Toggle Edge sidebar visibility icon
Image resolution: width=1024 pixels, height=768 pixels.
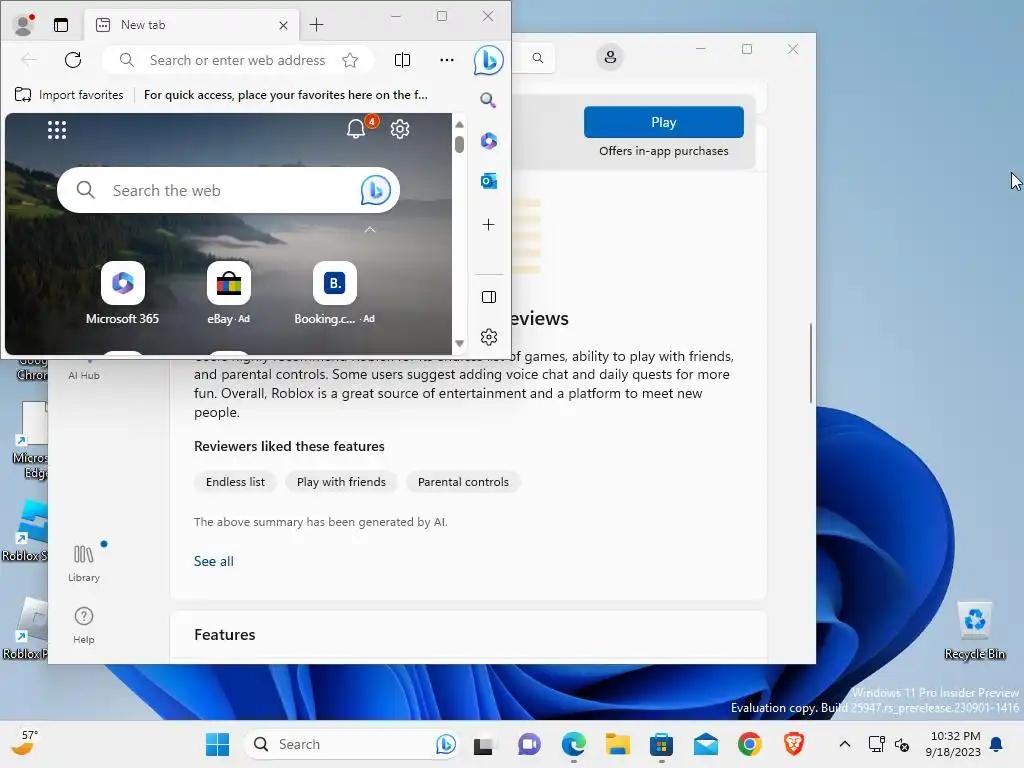coord(488,297)
